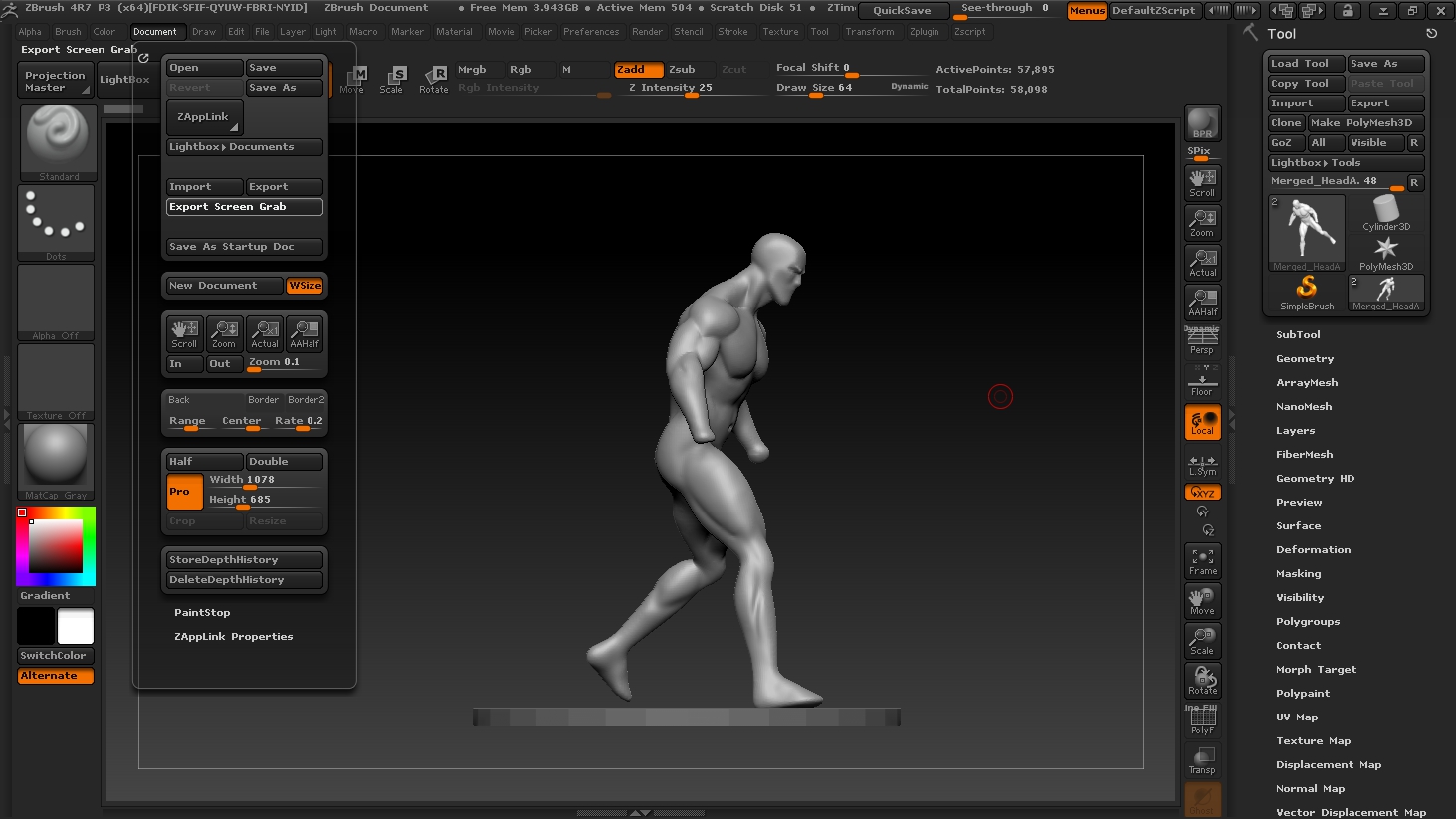Click the right shelf AAHalf icon
This screenshot has height=819, width=1456.
pos(1202,303)
